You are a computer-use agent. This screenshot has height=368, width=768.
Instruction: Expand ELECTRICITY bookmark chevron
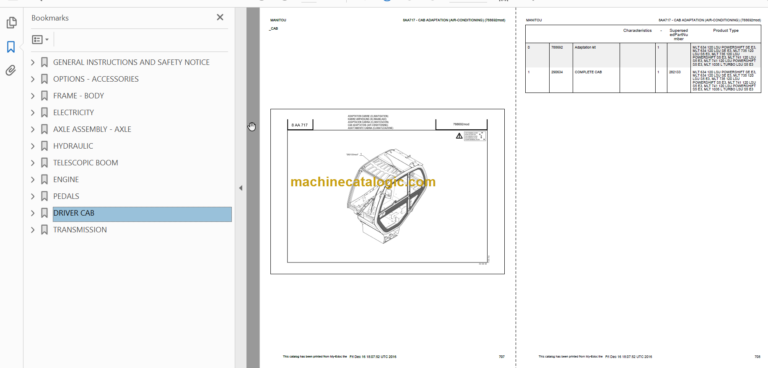[x=33, y=113]
